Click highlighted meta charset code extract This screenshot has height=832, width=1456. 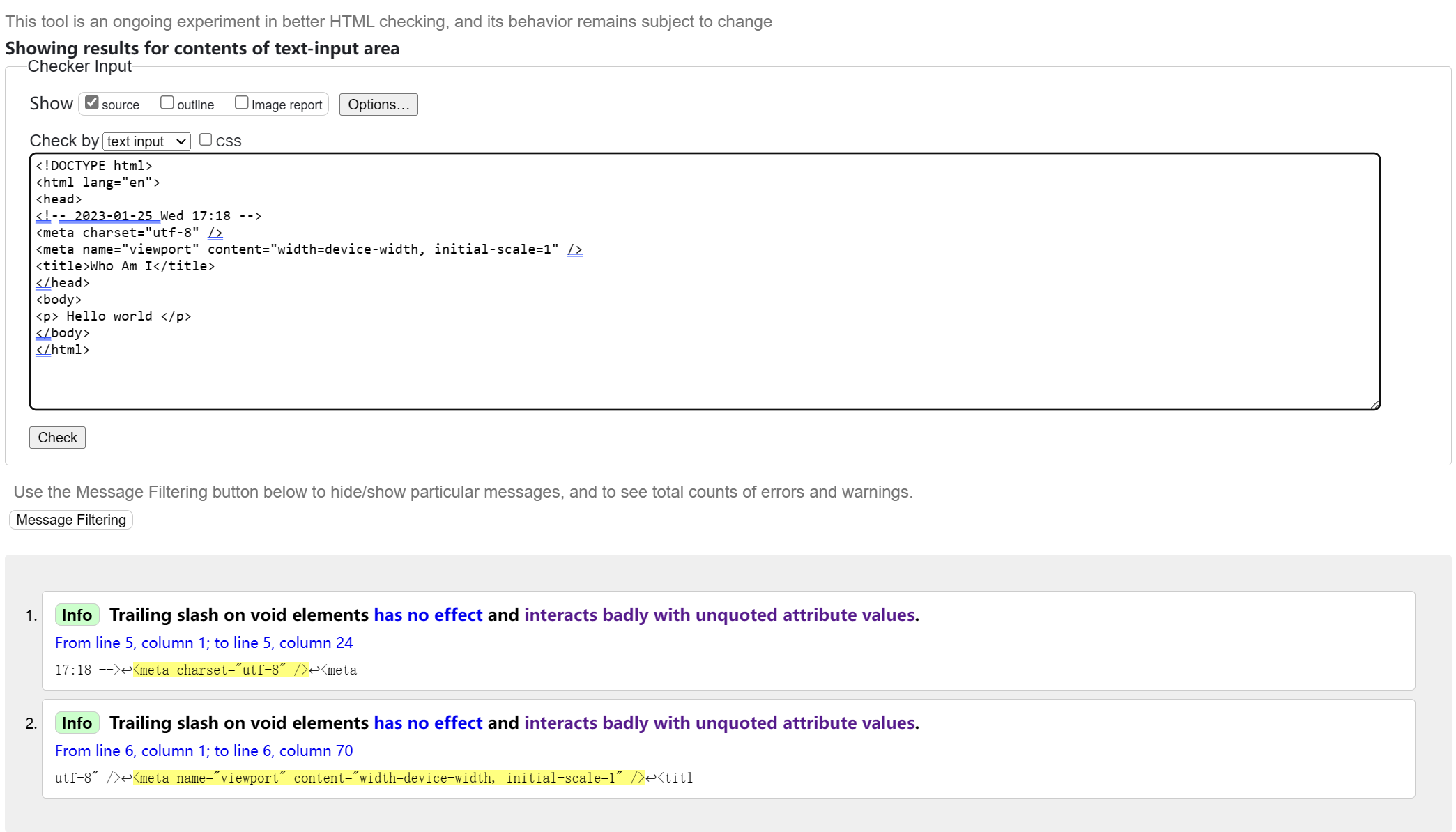coord(221,670)
